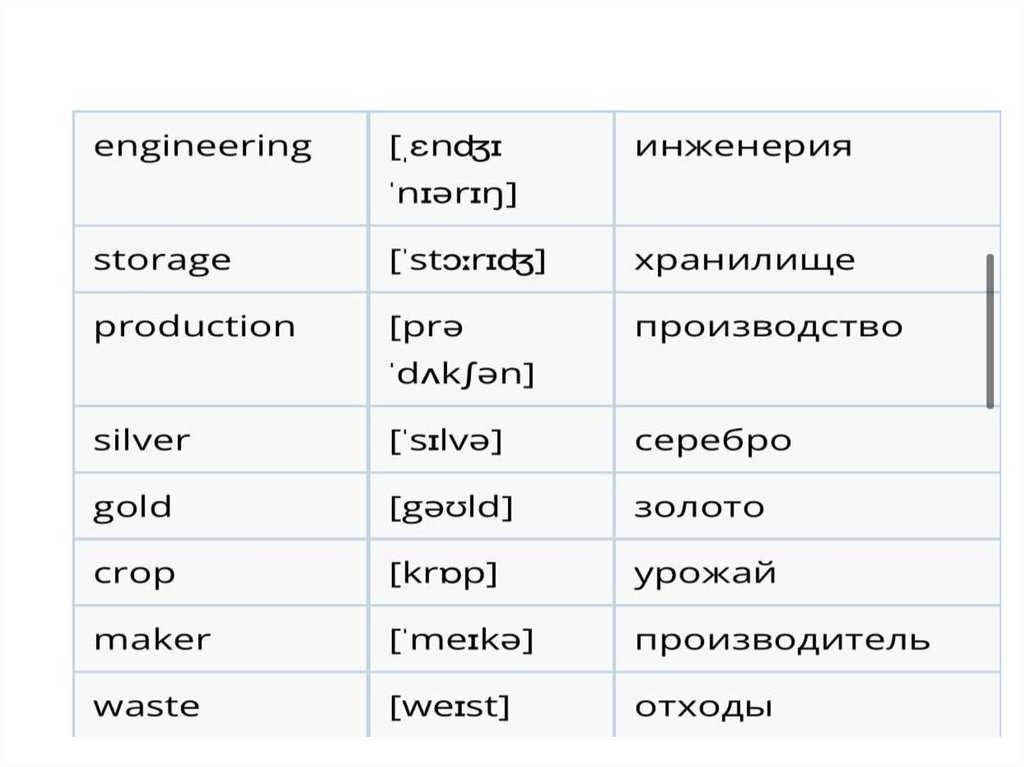
Task: Click the translation "серебро"
Action: [712, 440]
